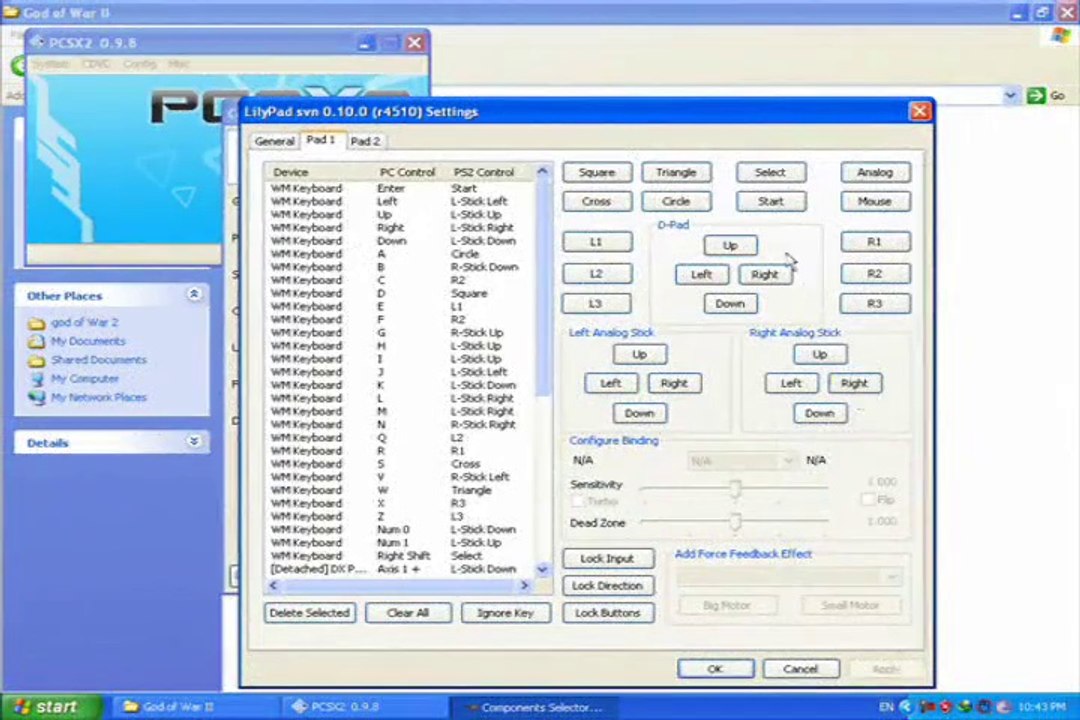Open the Add Force Feedback Effect dropdown
Viewport: 1080px width, 720px height.
pos(789,577)
